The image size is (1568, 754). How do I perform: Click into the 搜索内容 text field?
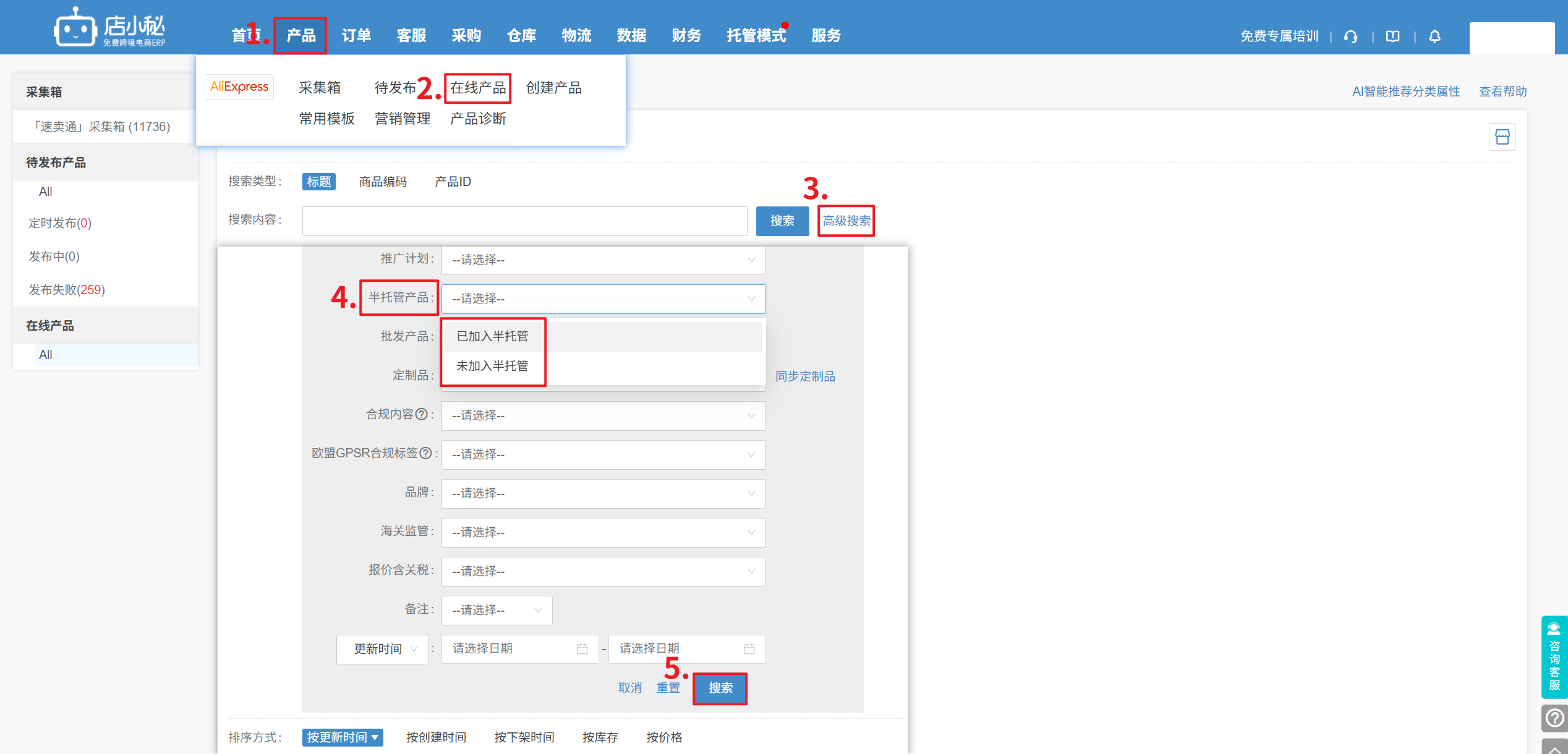coord(524,221)
